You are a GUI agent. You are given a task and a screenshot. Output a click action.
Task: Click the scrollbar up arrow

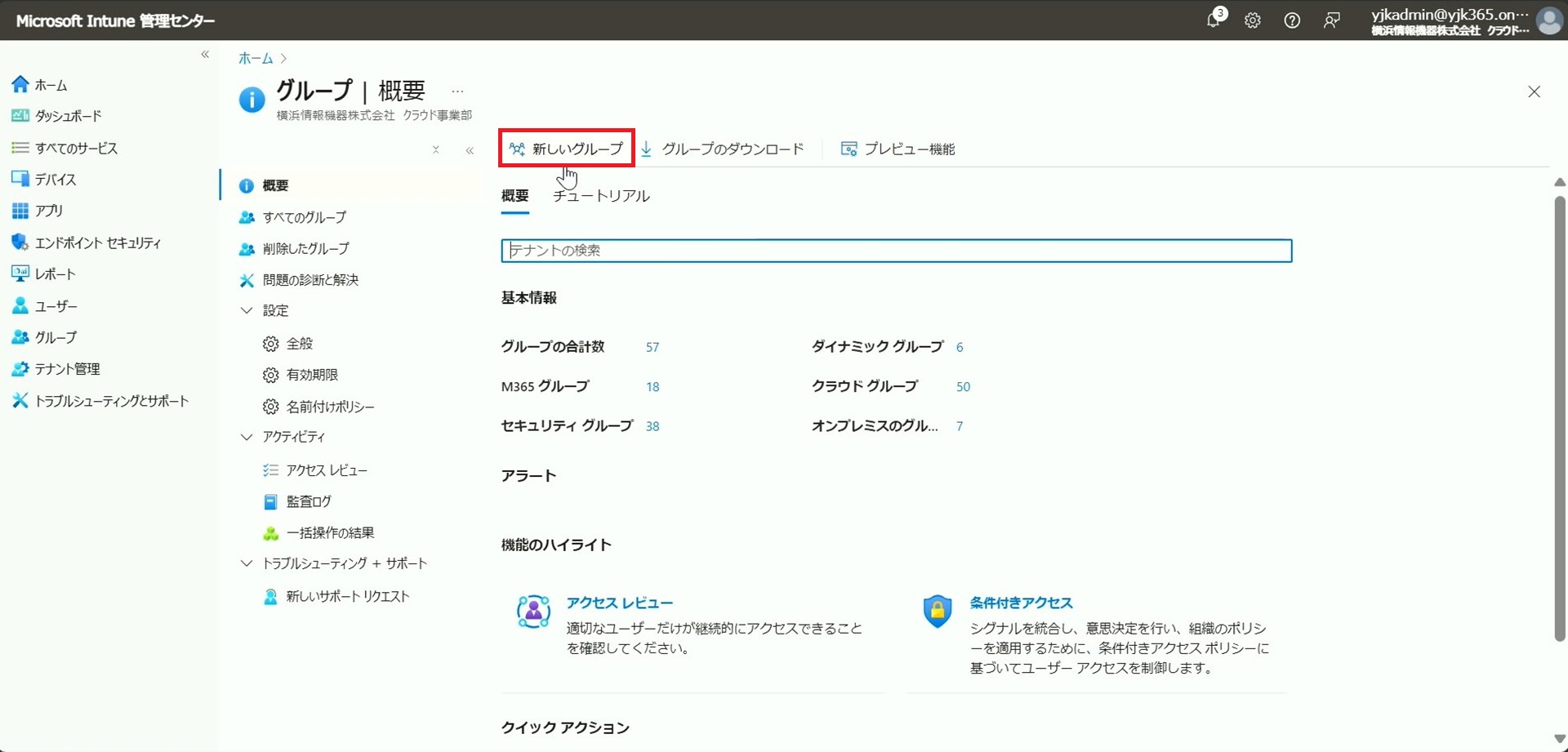(1560, 182)
